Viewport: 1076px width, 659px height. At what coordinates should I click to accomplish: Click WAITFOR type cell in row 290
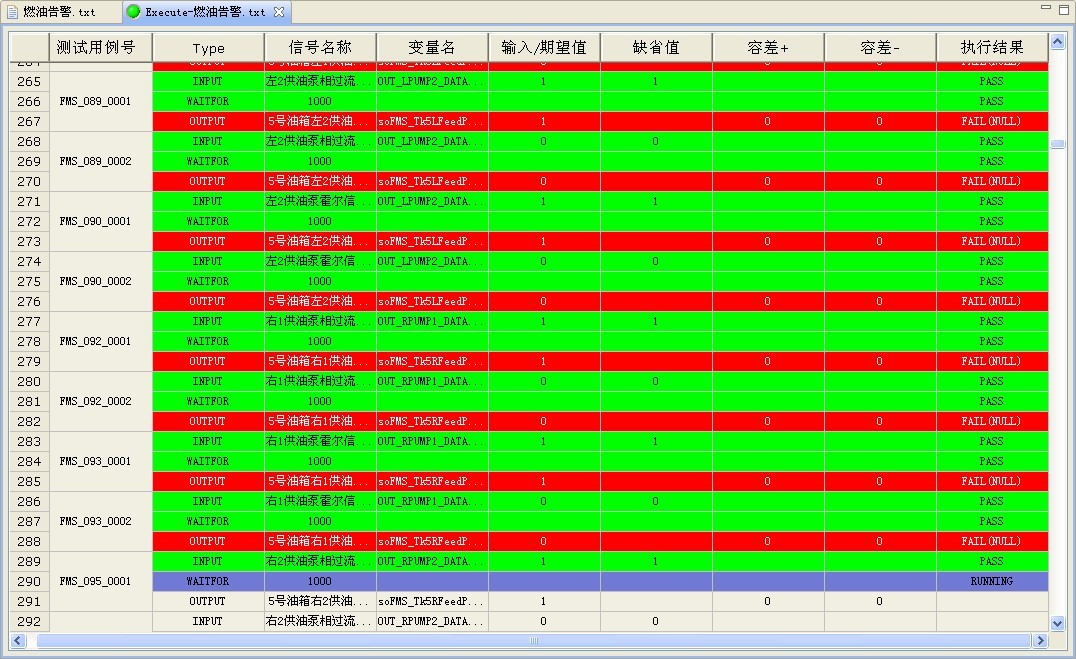[208, 581]
